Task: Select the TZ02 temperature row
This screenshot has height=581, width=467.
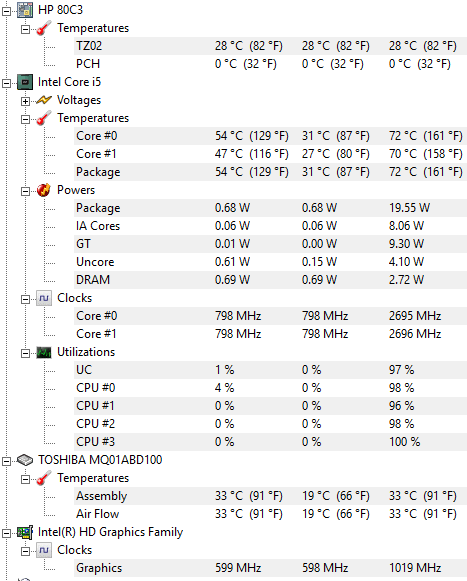Action: click(x=270, y=46)
